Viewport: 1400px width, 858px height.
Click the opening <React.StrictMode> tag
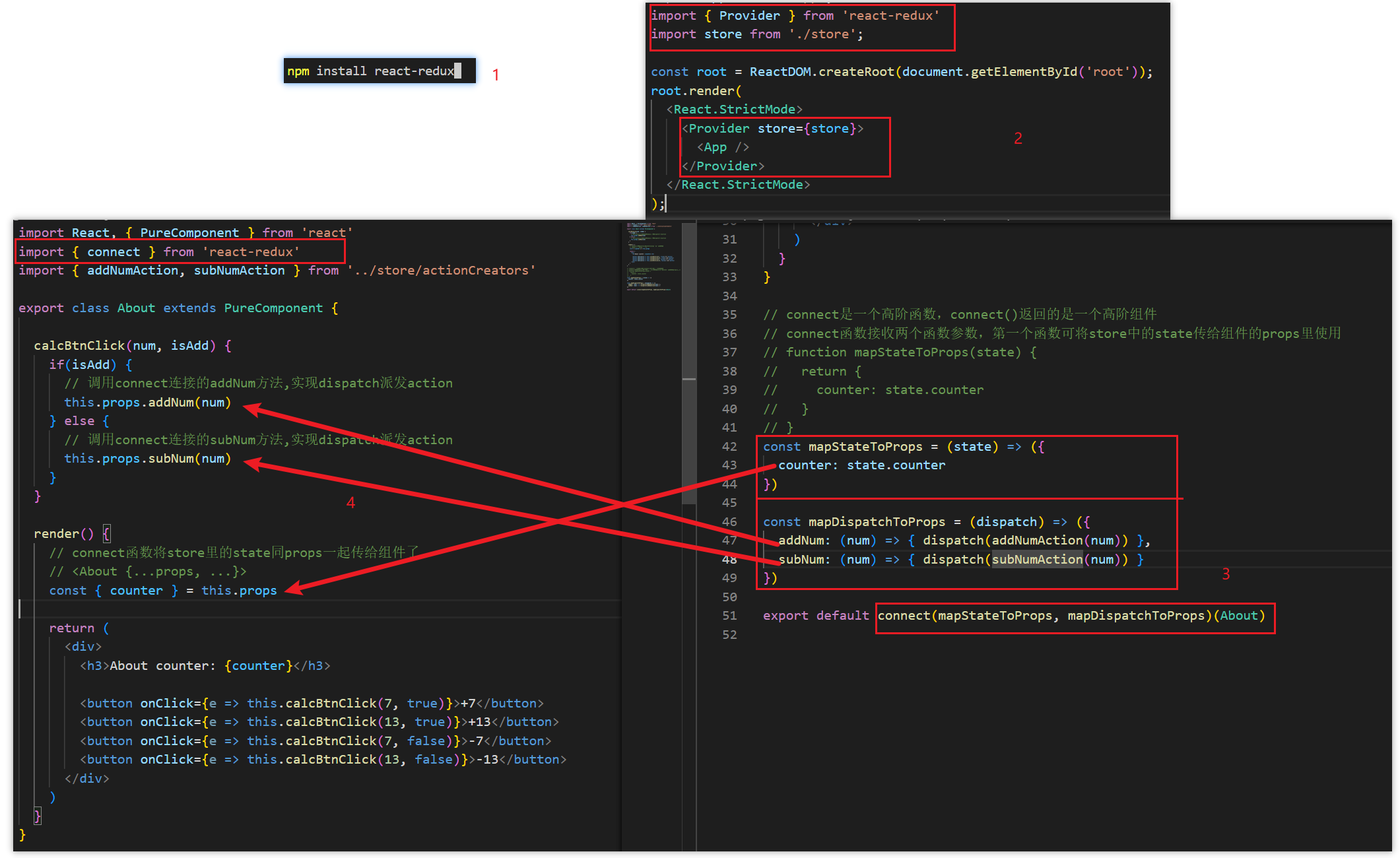[734, 109]
